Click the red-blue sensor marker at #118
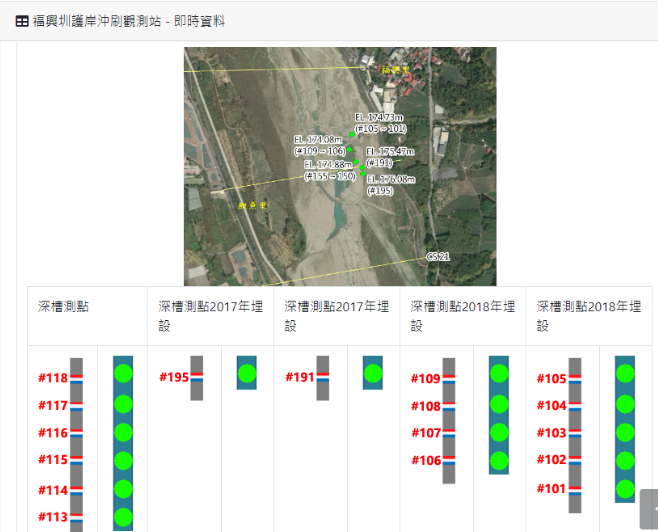The height and width of the screenshot is (532, 658). point(76,379)
